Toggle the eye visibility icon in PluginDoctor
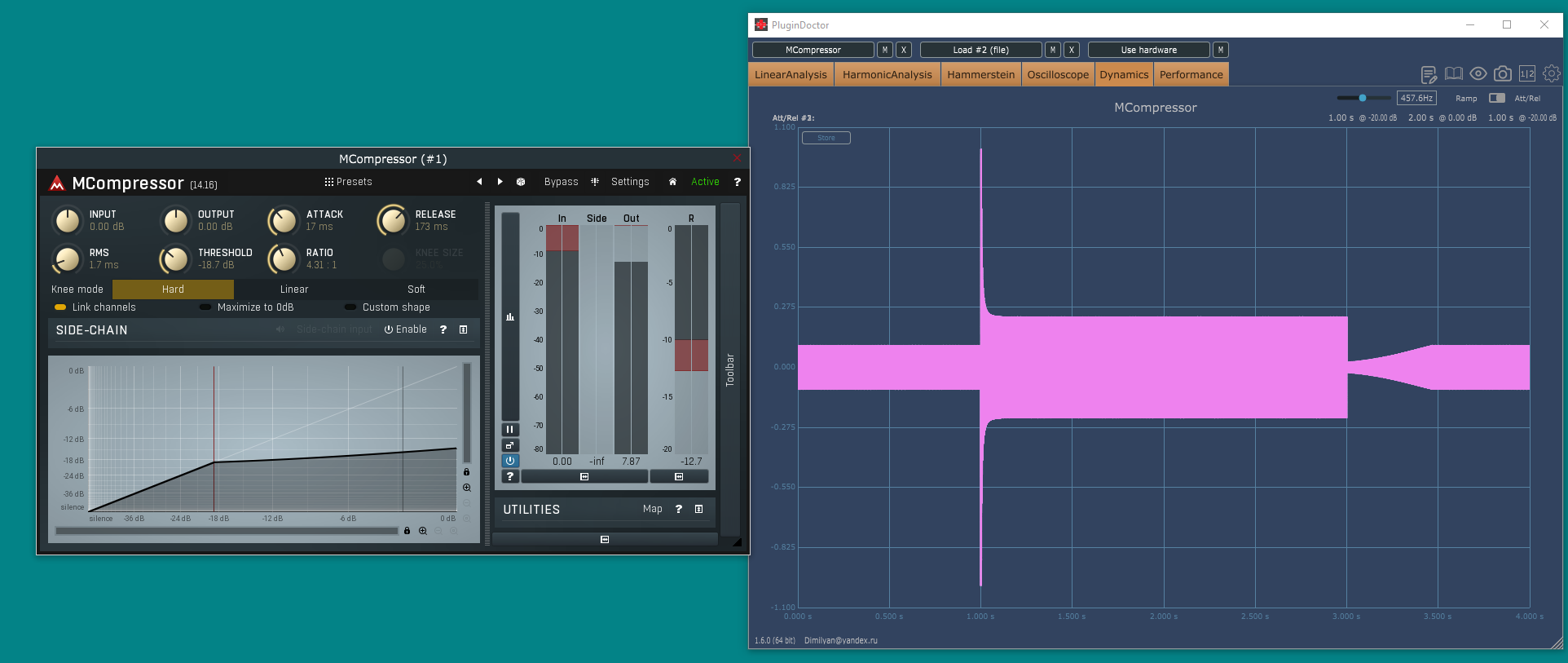This screenshot has height=663, width=1568. click(1478, 74)
